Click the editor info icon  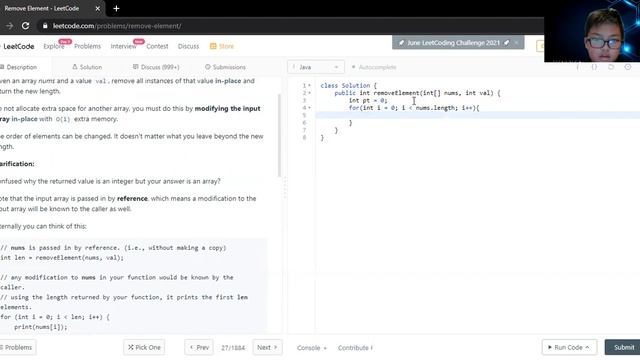(578, 67)
